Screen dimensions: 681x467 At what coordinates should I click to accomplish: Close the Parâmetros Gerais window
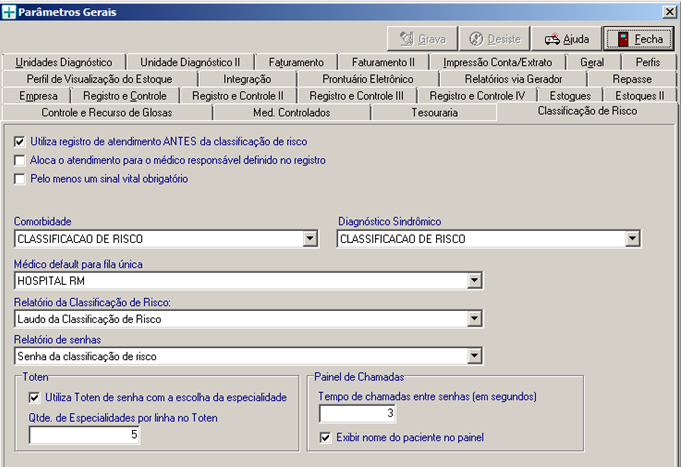click(x=670, y=12)
